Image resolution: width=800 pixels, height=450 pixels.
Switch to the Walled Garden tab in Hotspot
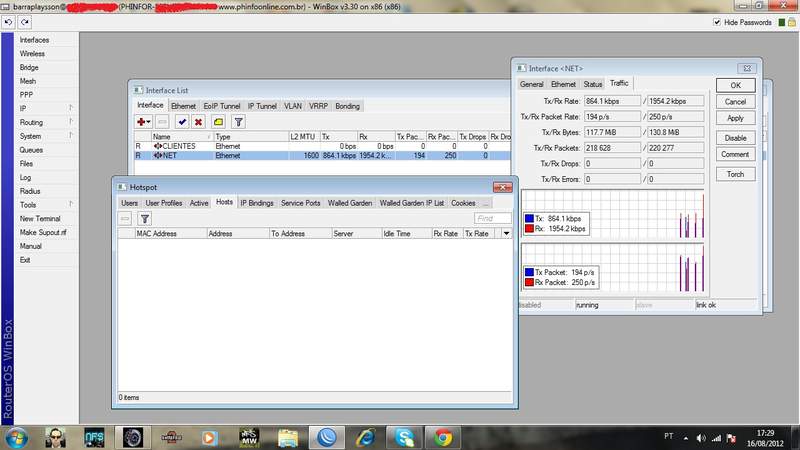(x=350, y=203)
